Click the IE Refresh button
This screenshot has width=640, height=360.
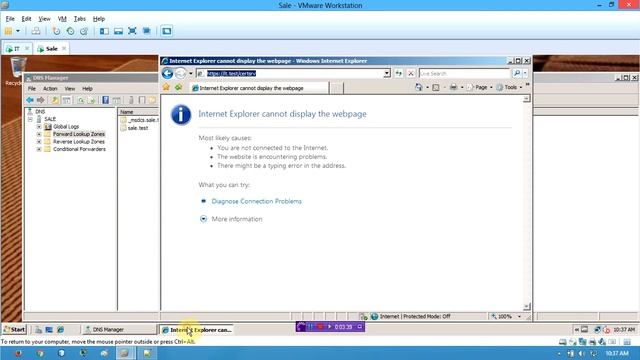(x=398, y=73)
